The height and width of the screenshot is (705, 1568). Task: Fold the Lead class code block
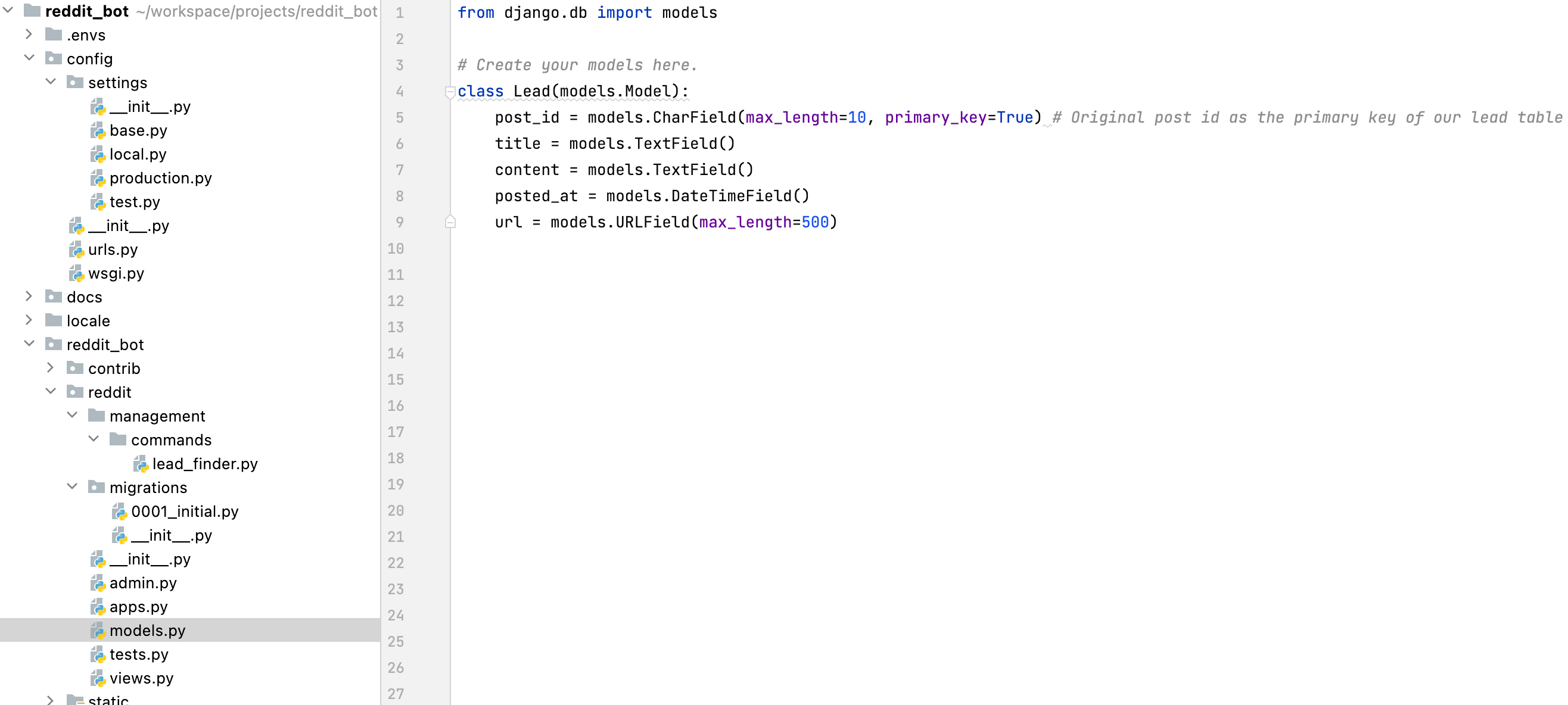tap(450, 92)
